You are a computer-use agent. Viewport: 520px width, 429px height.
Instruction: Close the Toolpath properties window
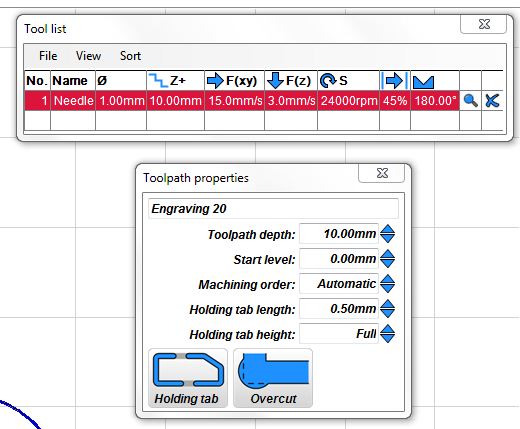pyautogui.click(x=382, y=173)
